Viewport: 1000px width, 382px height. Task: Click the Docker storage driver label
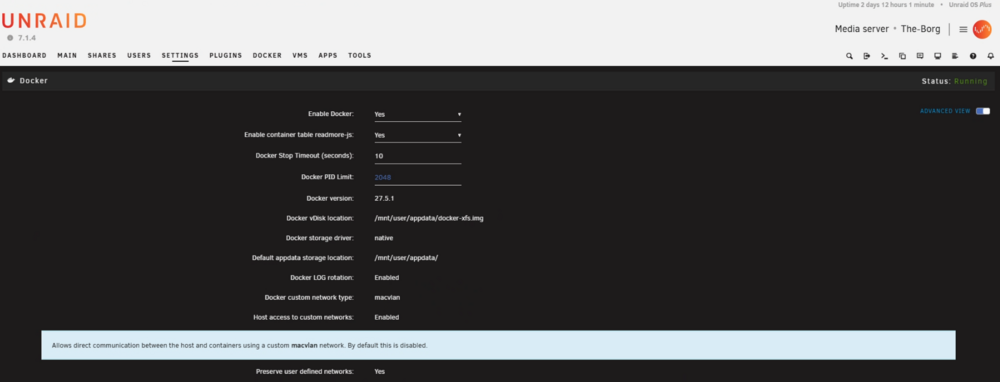320,238
